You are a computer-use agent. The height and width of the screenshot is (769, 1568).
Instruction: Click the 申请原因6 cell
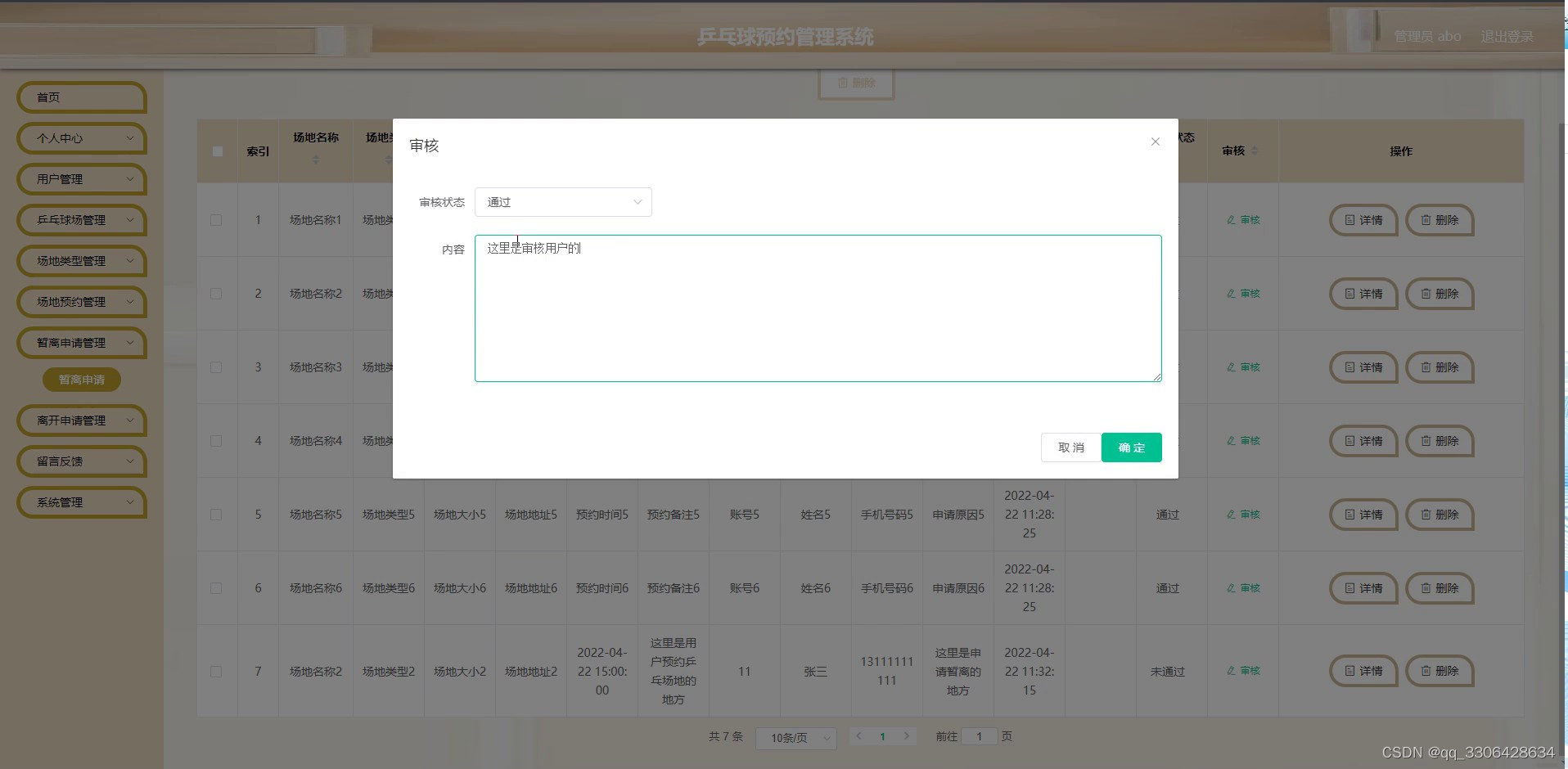[x=958, y=588]
